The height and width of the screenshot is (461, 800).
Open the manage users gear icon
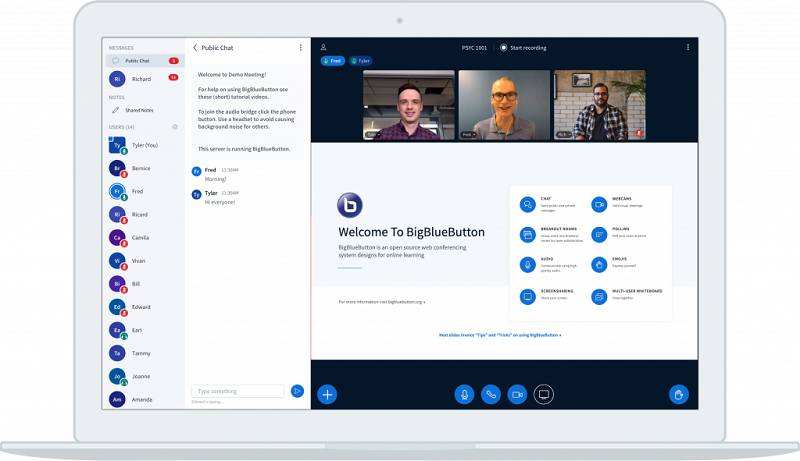(175, 127)
